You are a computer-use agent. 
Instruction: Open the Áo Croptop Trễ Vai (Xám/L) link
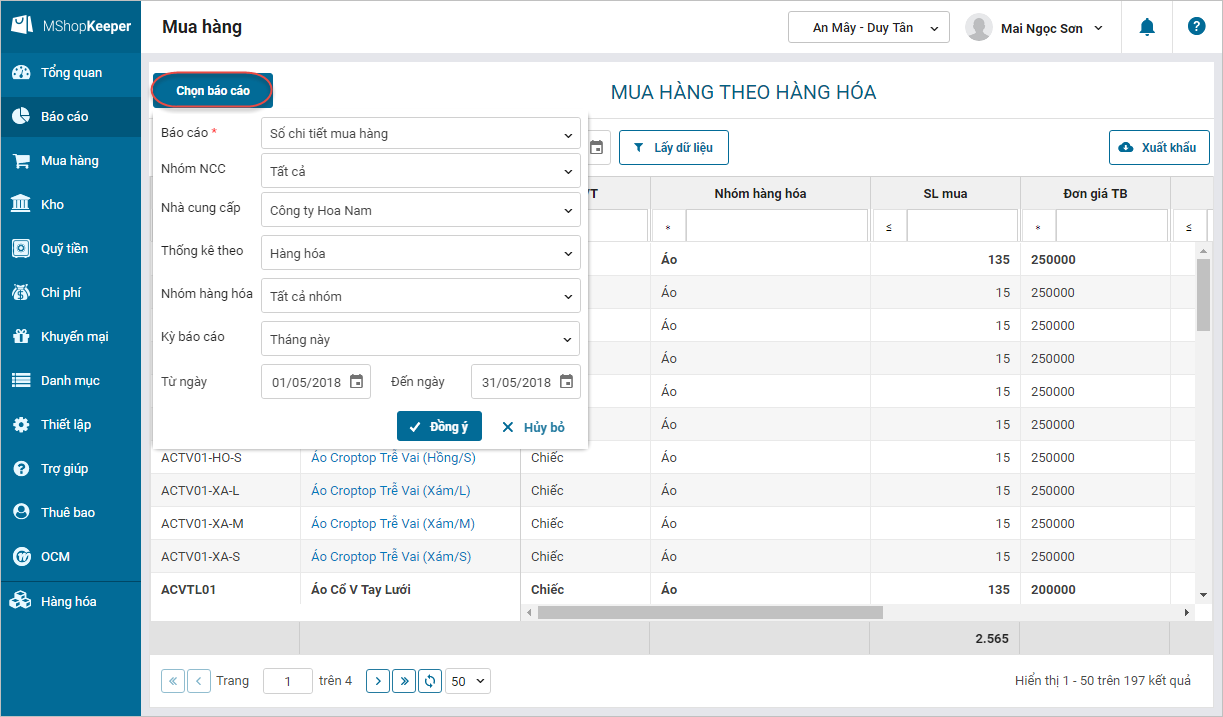pyautogui.click(x=391, y=491)
